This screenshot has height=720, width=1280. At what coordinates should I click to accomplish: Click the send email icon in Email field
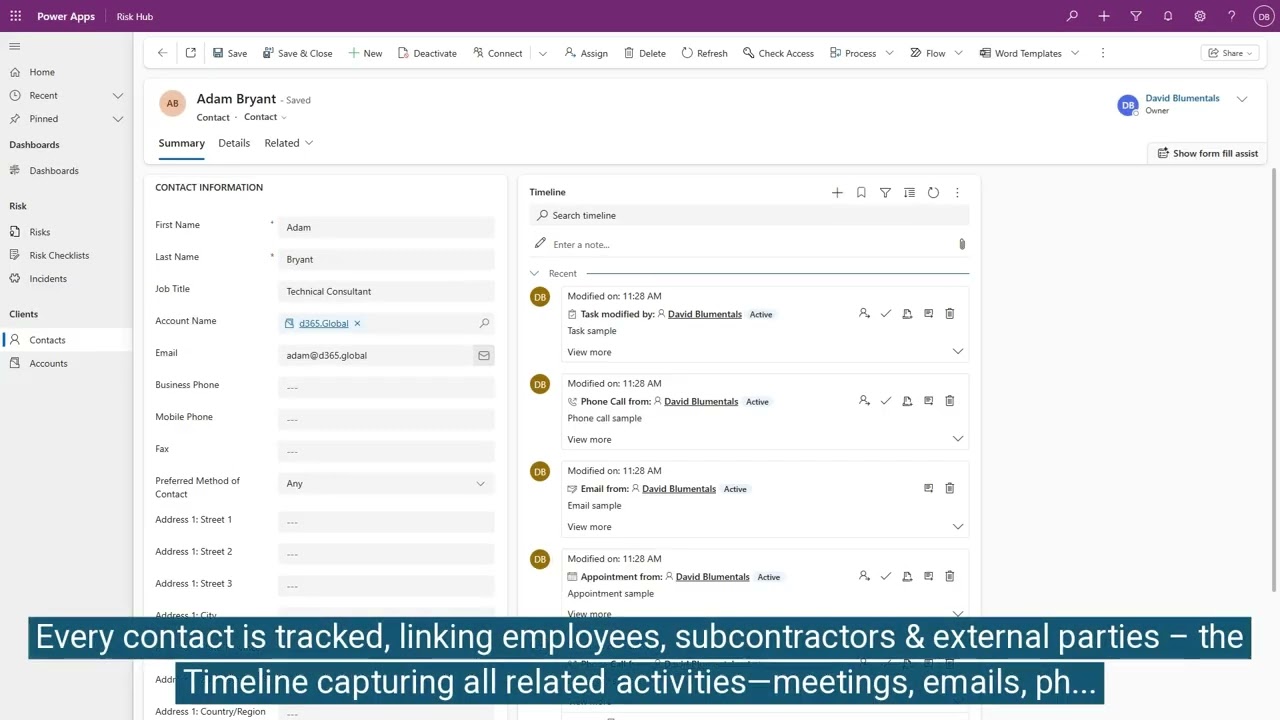(x=484, y=355)
